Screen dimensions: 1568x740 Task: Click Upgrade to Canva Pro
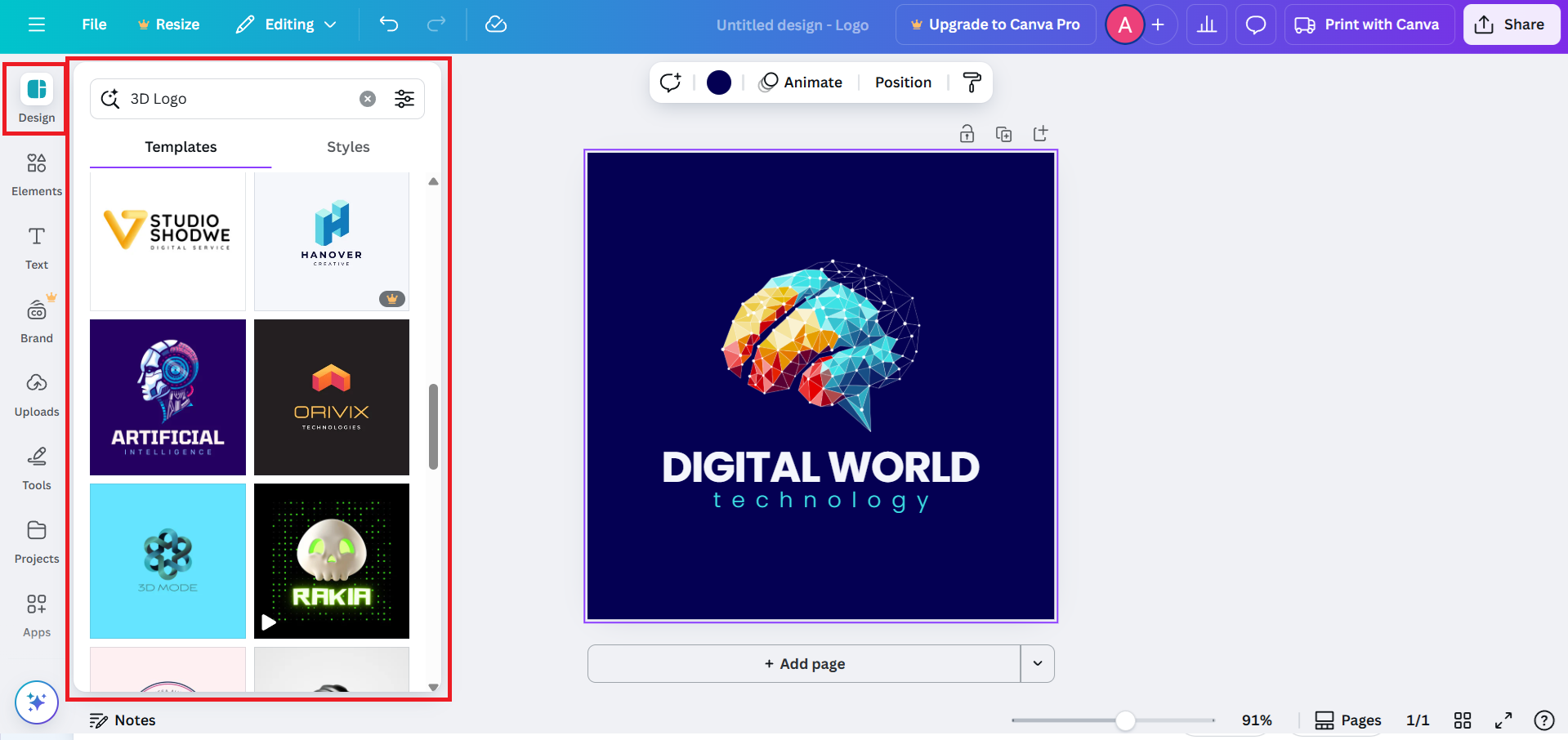point(995,24)
